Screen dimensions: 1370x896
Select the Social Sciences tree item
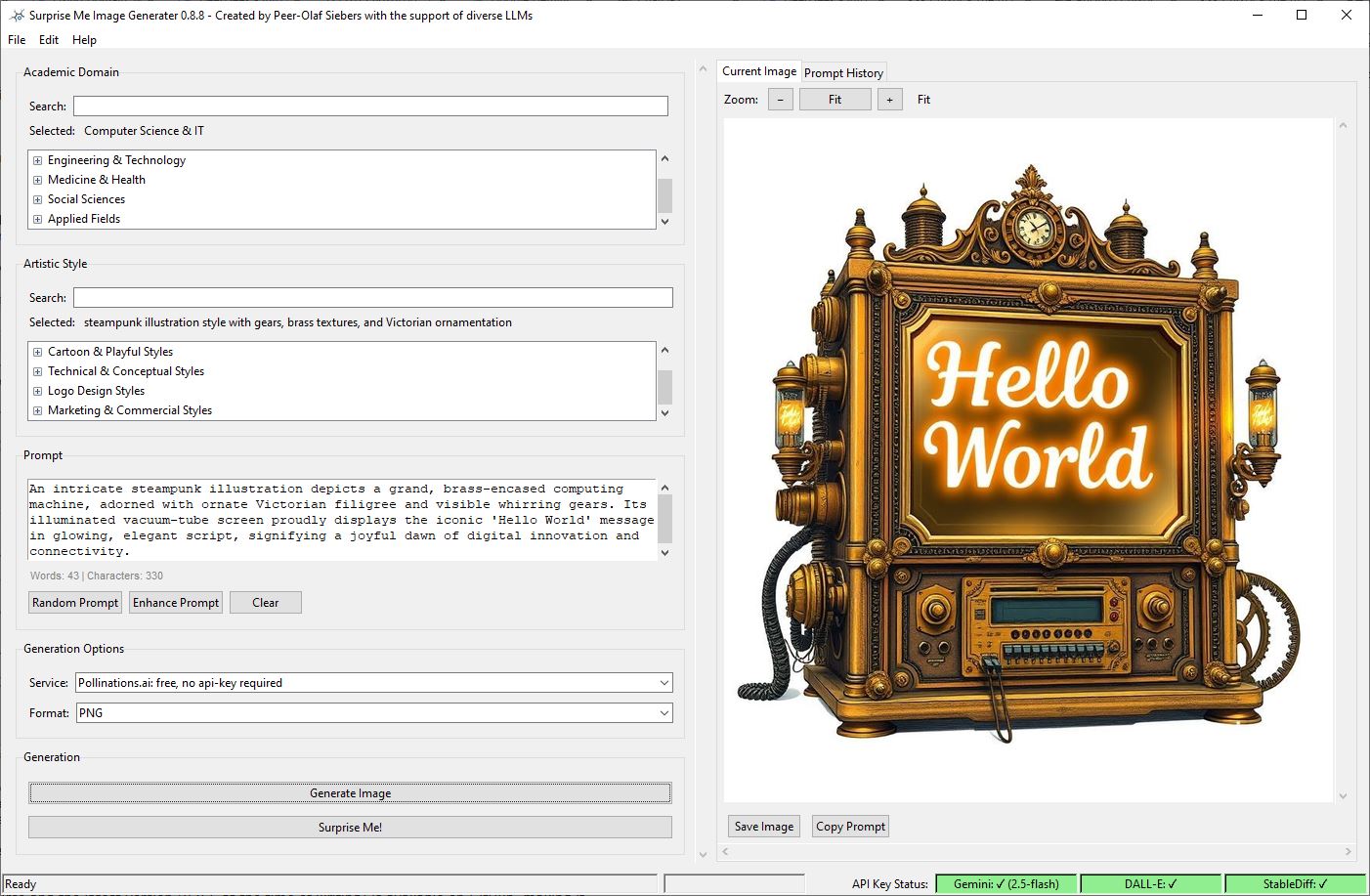86,199
